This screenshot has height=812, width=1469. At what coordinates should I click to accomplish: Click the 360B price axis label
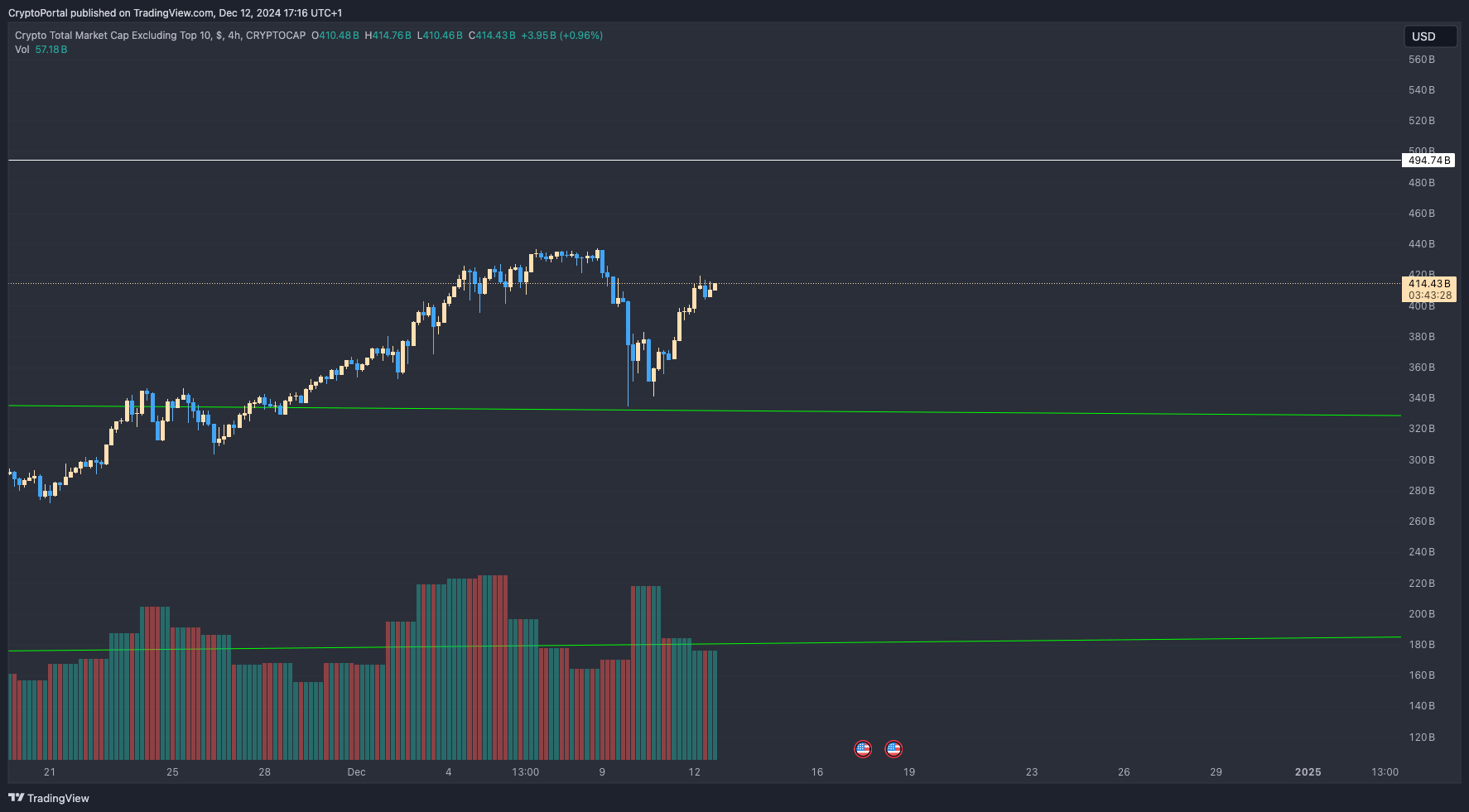(1422, 368)
